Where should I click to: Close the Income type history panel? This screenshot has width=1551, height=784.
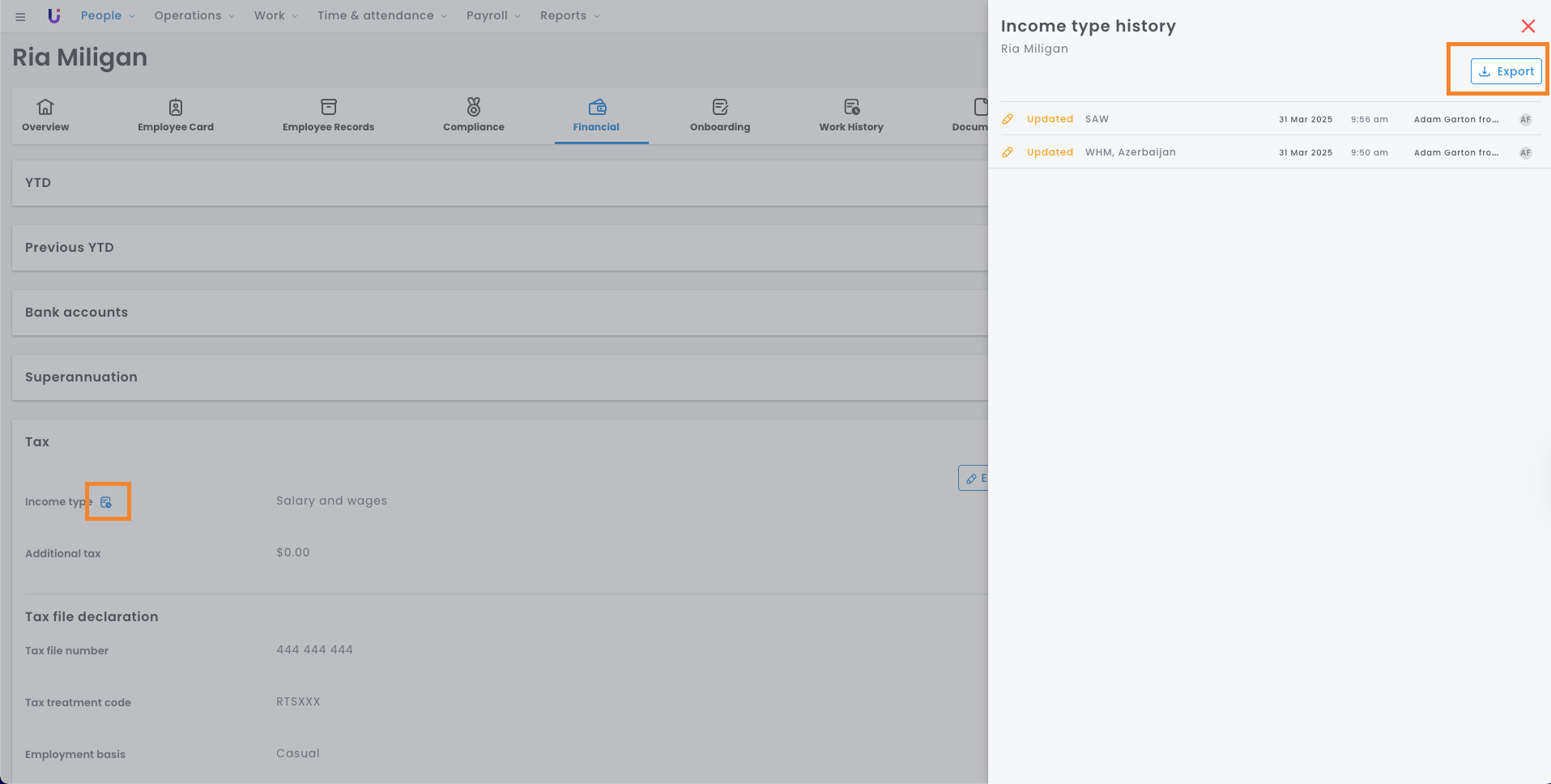tap(1528, 26)
